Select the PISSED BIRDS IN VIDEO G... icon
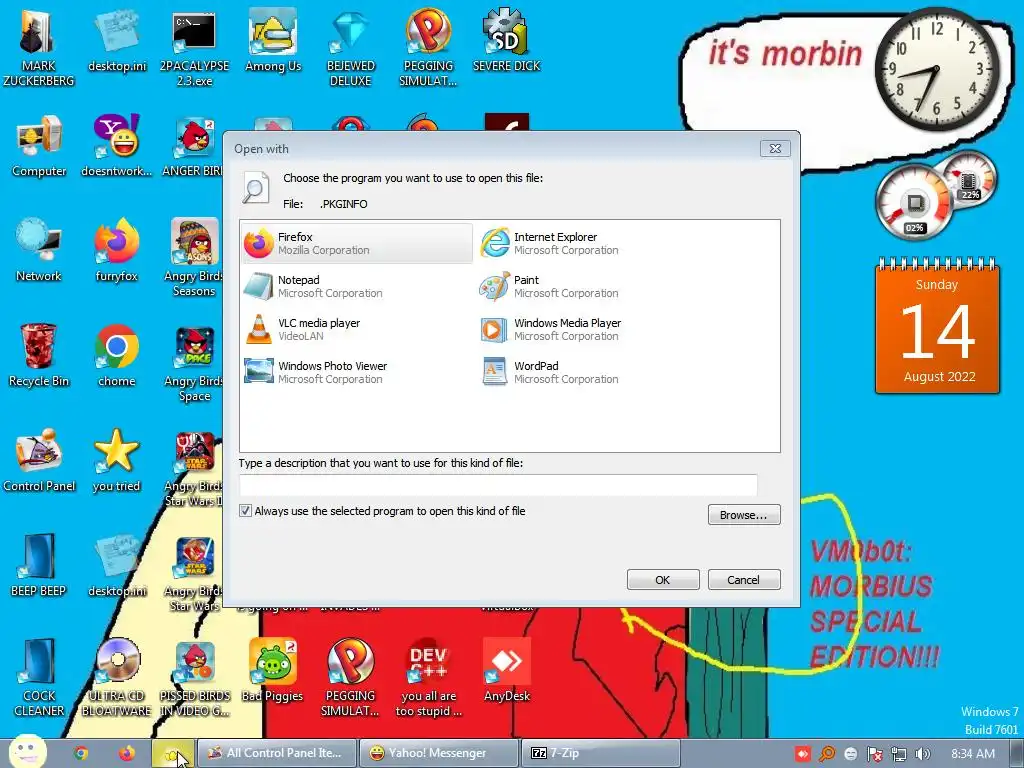 (194, 678)
